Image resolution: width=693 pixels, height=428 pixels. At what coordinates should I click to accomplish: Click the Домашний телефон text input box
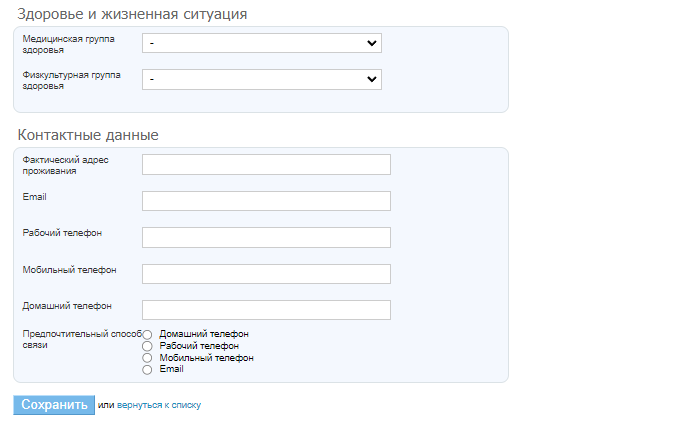(x=266, y=310)
